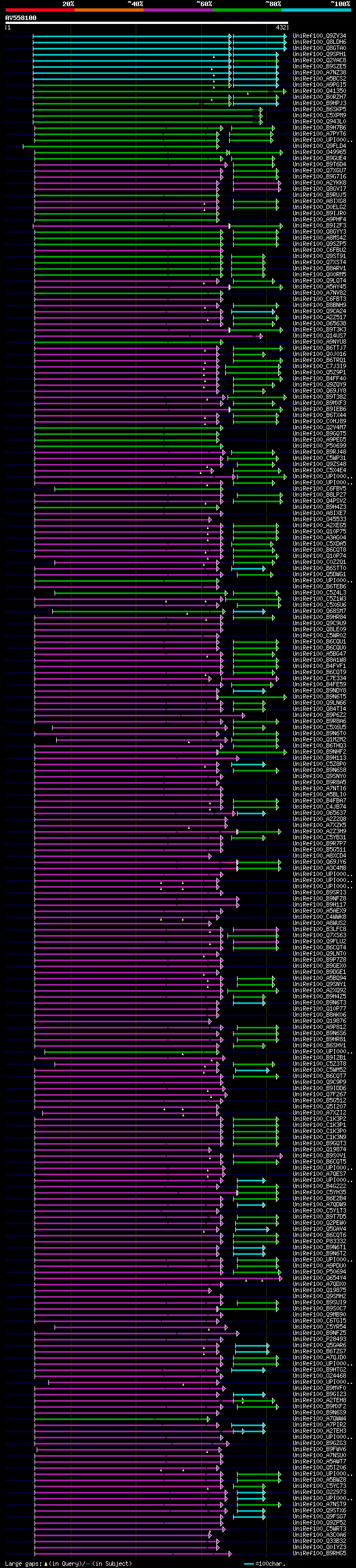Select the UniRef100_O24468 label
Screen dimensions: 356x1568
[319, 1376]
